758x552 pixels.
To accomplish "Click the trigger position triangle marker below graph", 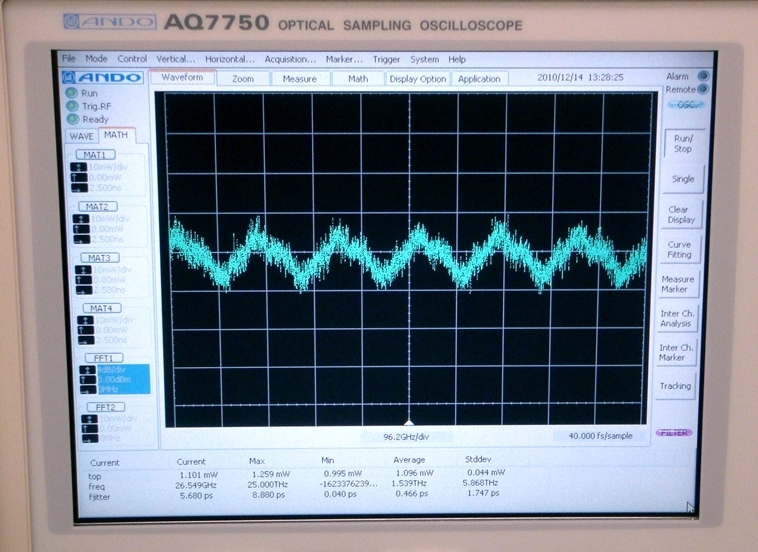I will tap(409, 422).
